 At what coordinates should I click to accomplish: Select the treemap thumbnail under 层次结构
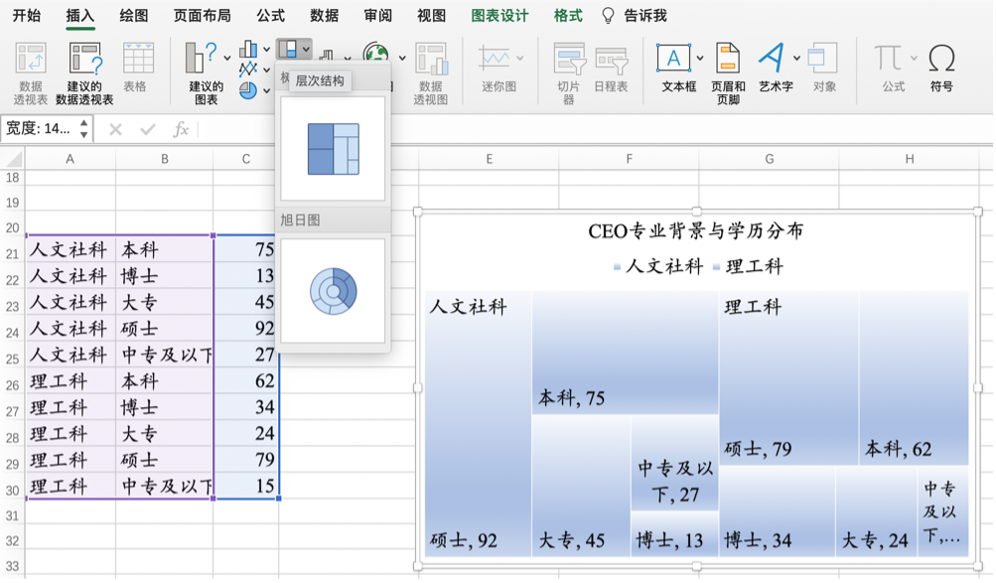pyautogui.click(x=335, y=150)
